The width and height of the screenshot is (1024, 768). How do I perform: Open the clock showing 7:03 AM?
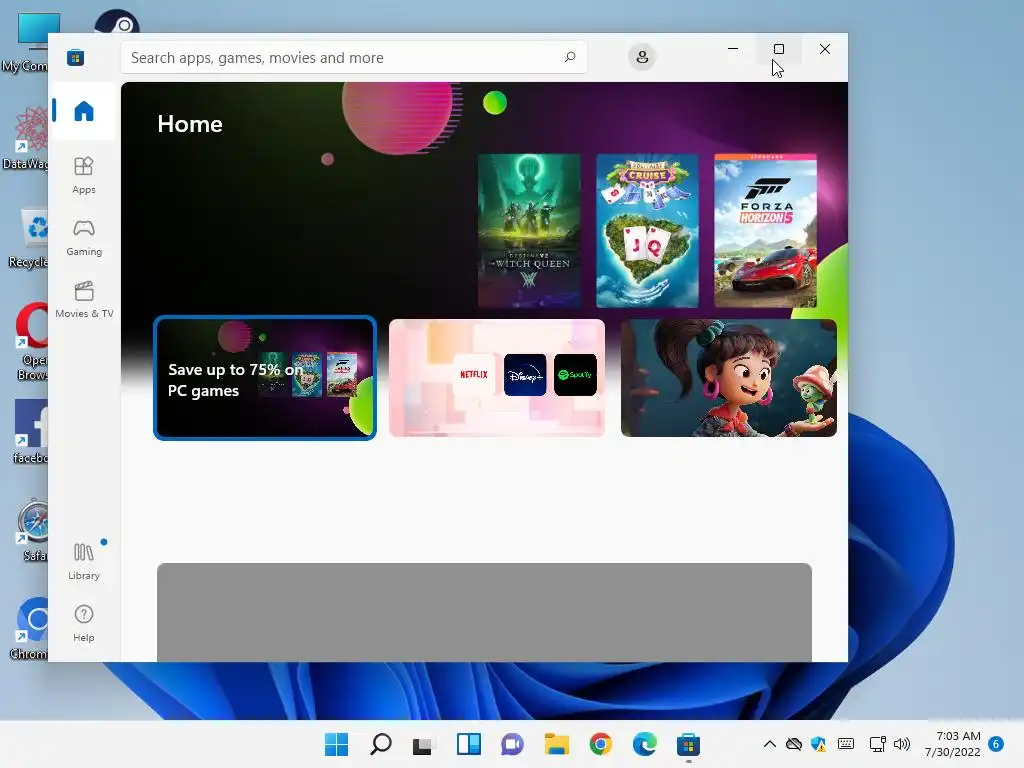click(952, 744)
